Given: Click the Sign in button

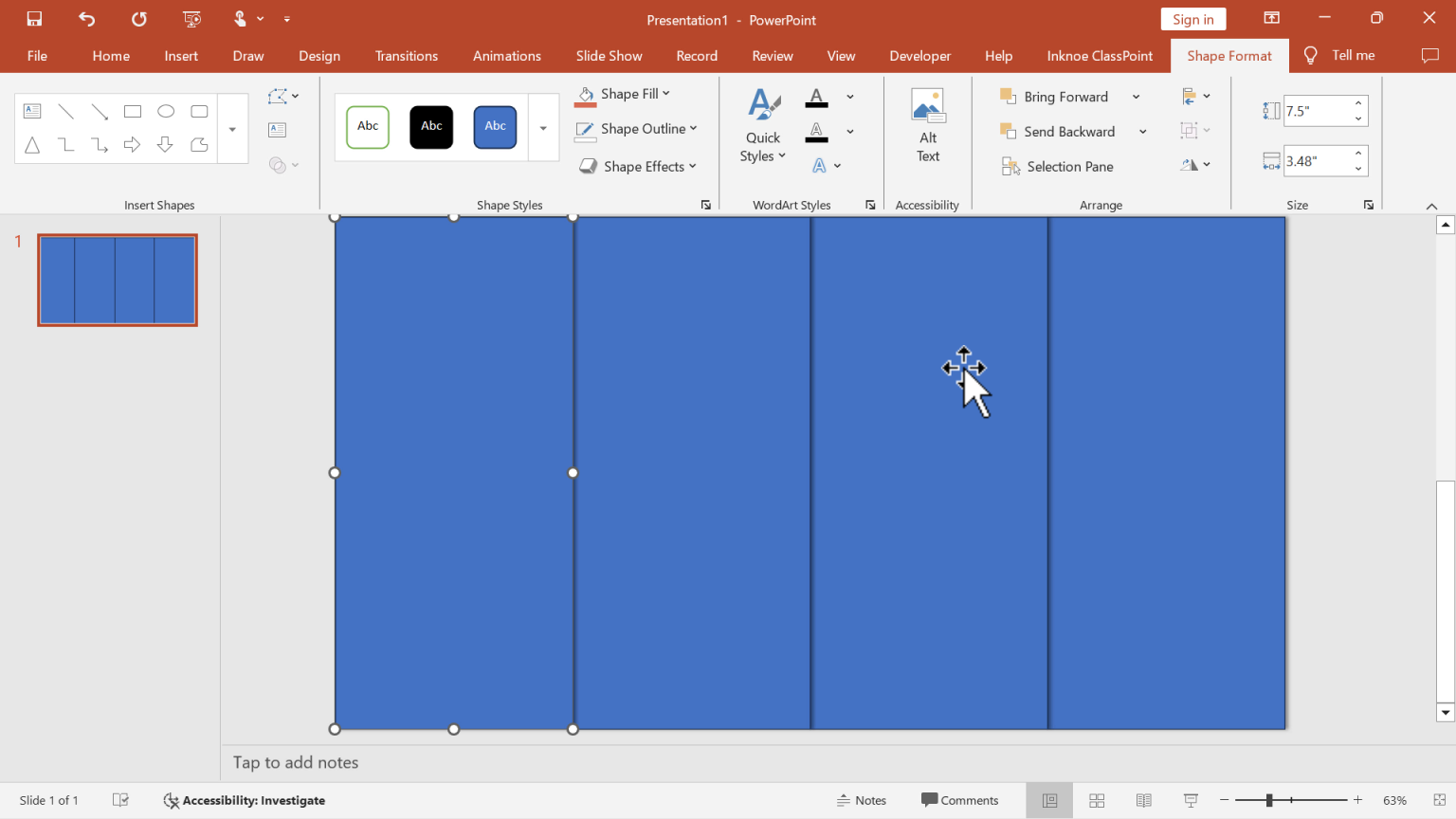Looking at the screenshot, I should 1192,18.
